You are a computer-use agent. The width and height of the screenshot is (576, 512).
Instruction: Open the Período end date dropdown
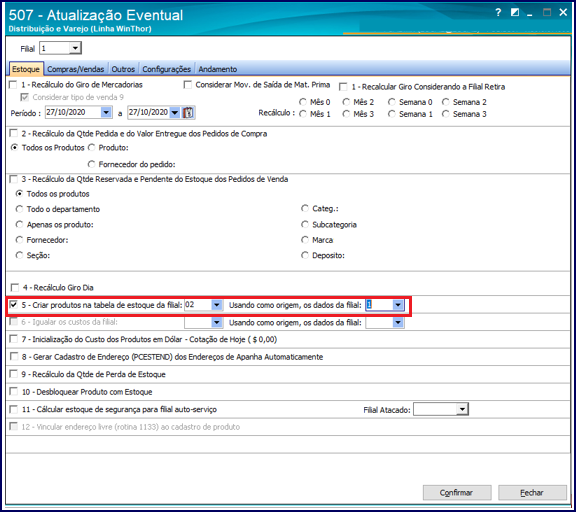pyautogui.click(x=175, y=112)
